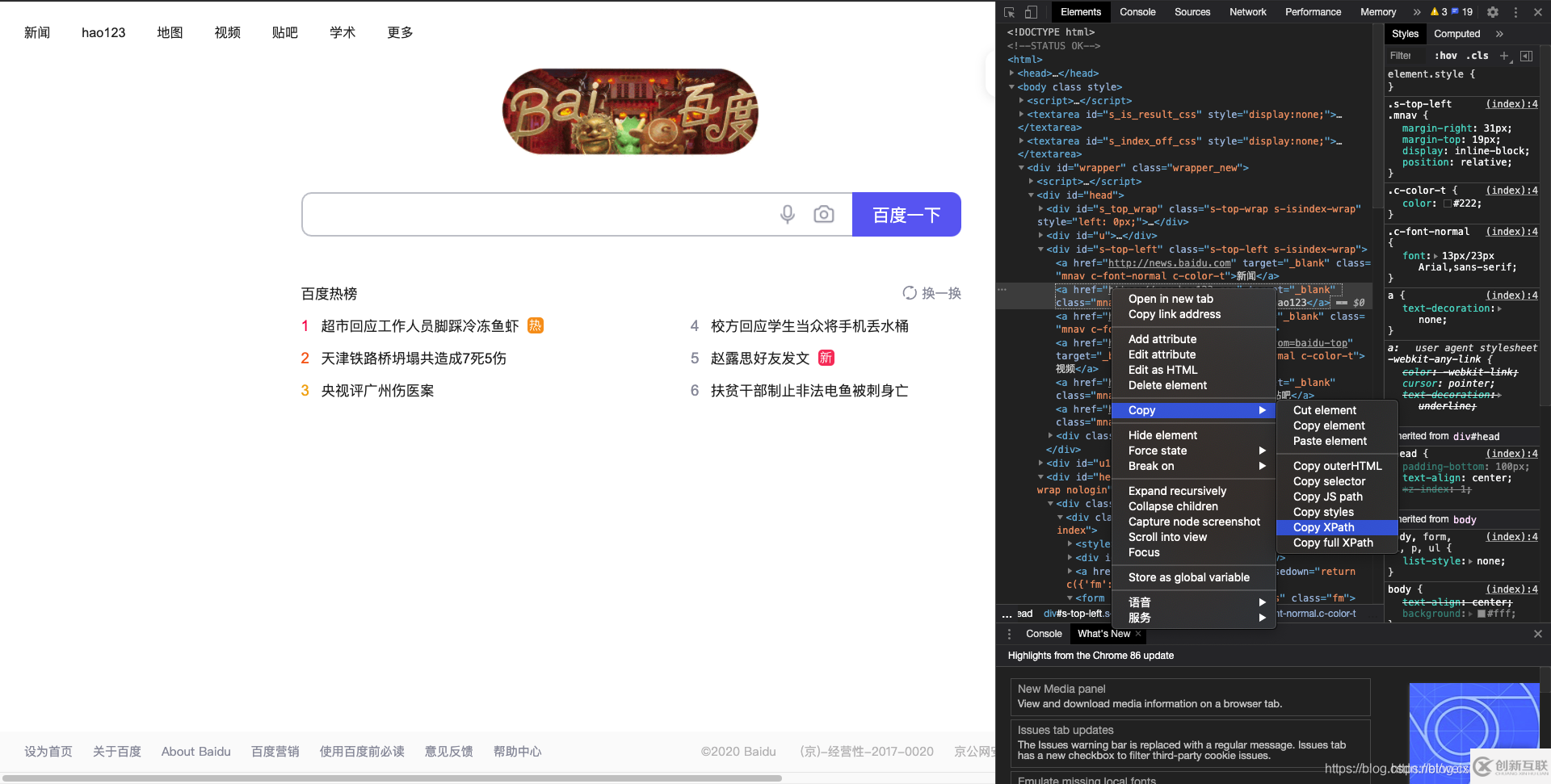The height and width of the screenshot is (784, 1551).
Task: Open the Memory tab
Action: coord(1377,12)
